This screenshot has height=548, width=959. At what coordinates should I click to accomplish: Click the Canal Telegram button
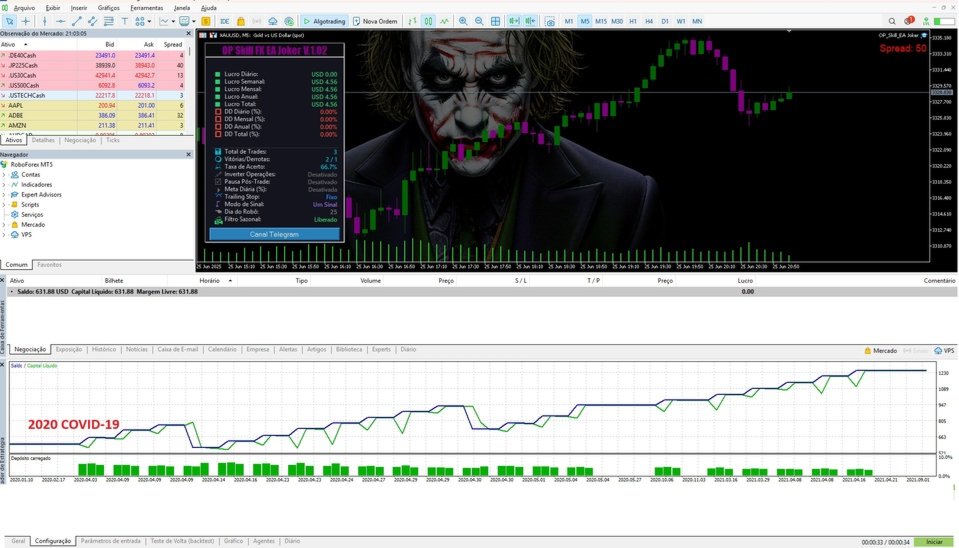[x=274, y=234]
